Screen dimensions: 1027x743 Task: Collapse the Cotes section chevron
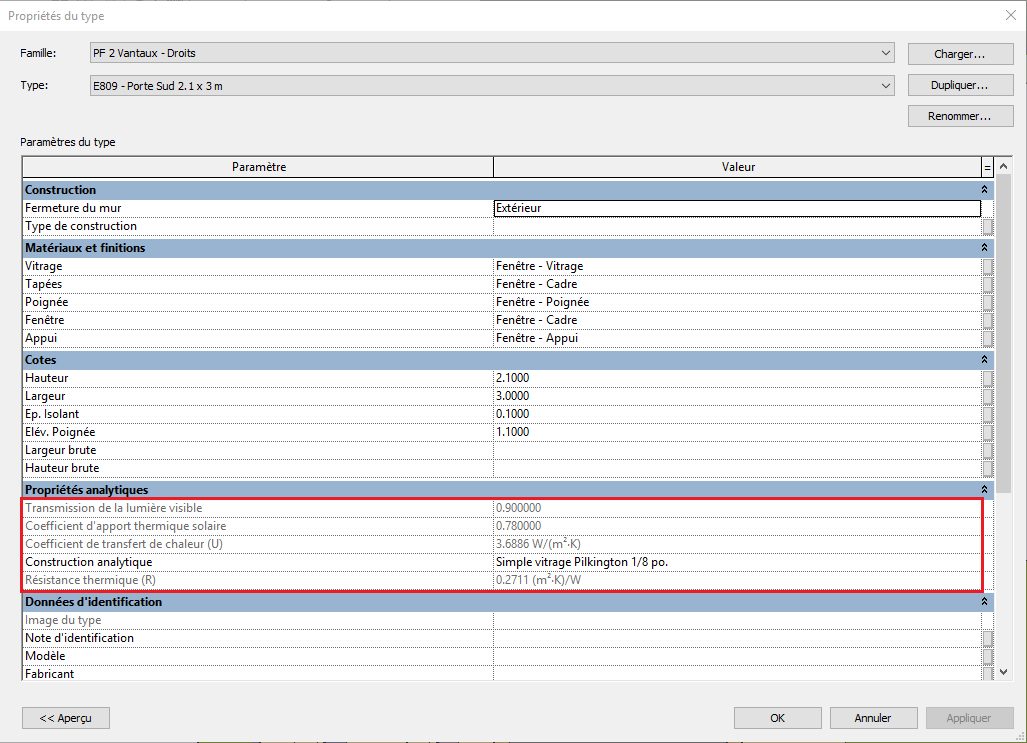[x=984, y=360]
